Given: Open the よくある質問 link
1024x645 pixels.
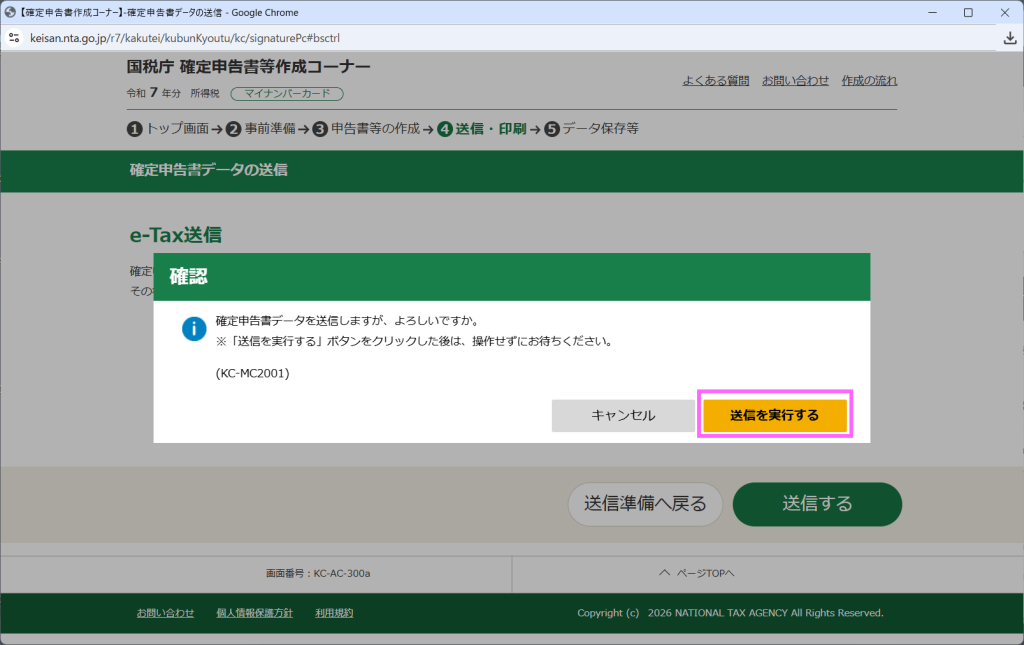Looking at the screenshot, I should click(x=715, y=81).
